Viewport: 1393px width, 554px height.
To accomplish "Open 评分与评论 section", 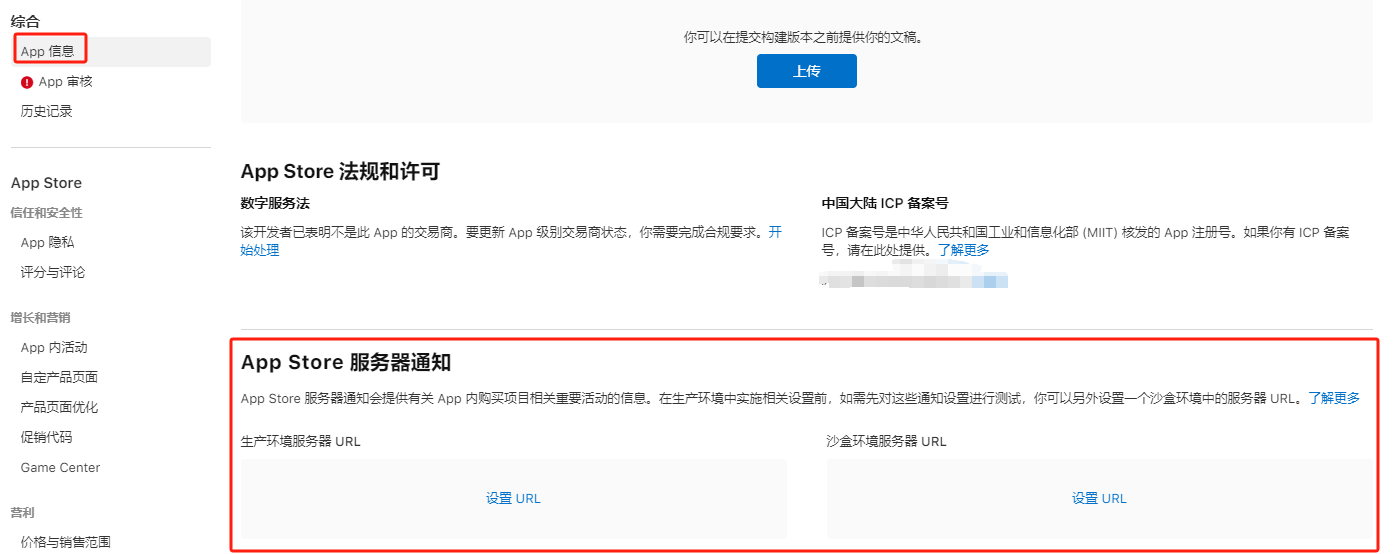I will [53, 272].
